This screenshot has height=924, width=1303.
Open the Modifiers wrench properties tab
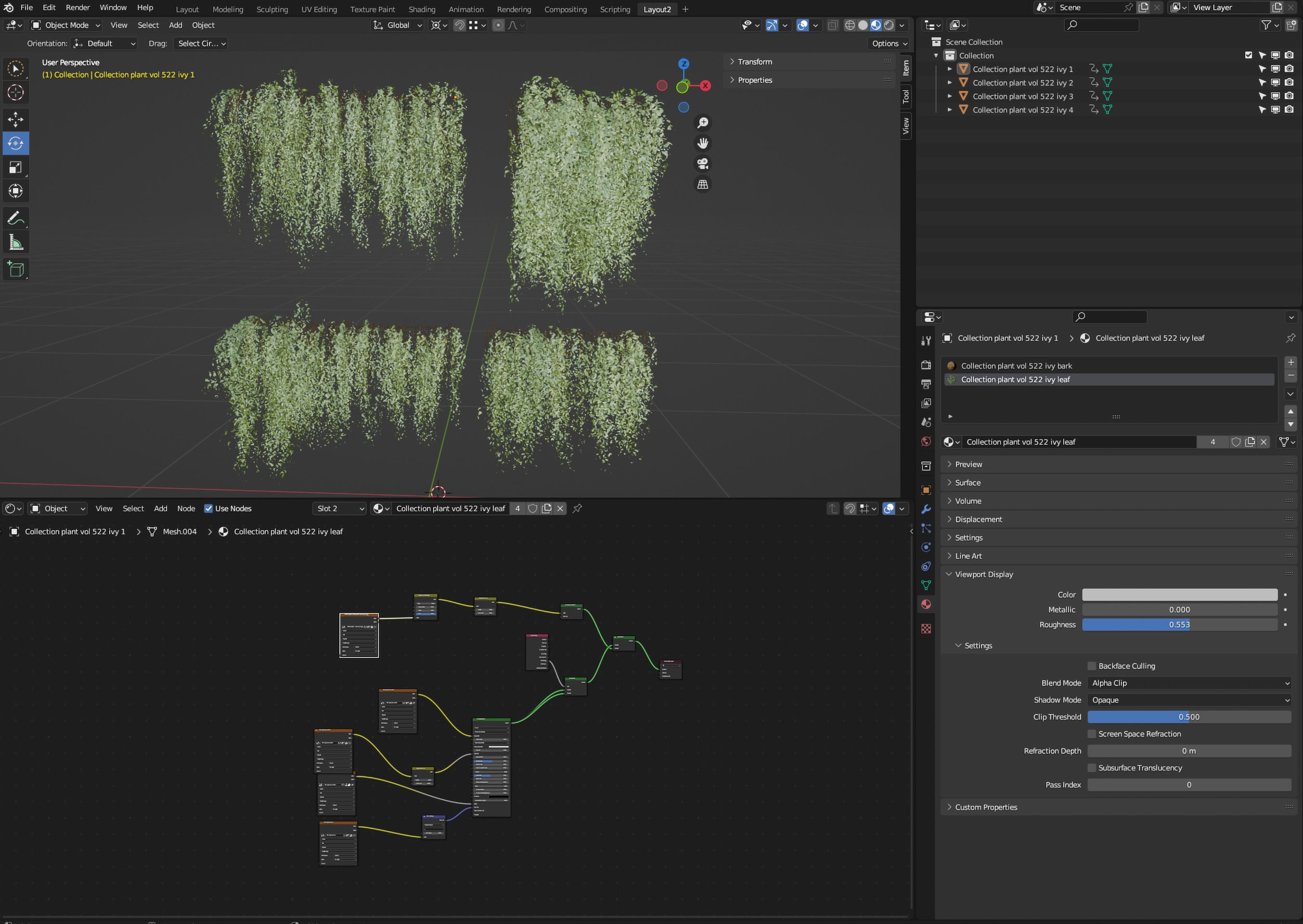926,509
